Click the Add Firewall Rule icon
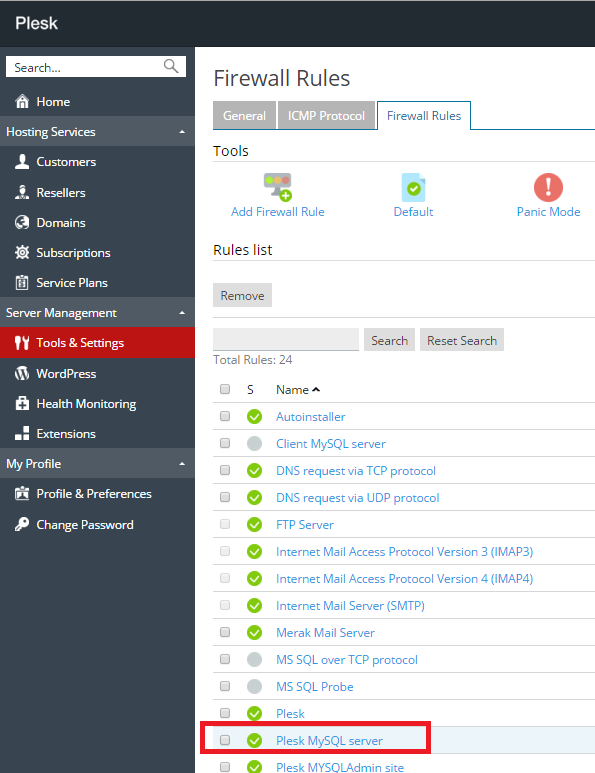This screenshot has width=595, height=773. point(278,187)
